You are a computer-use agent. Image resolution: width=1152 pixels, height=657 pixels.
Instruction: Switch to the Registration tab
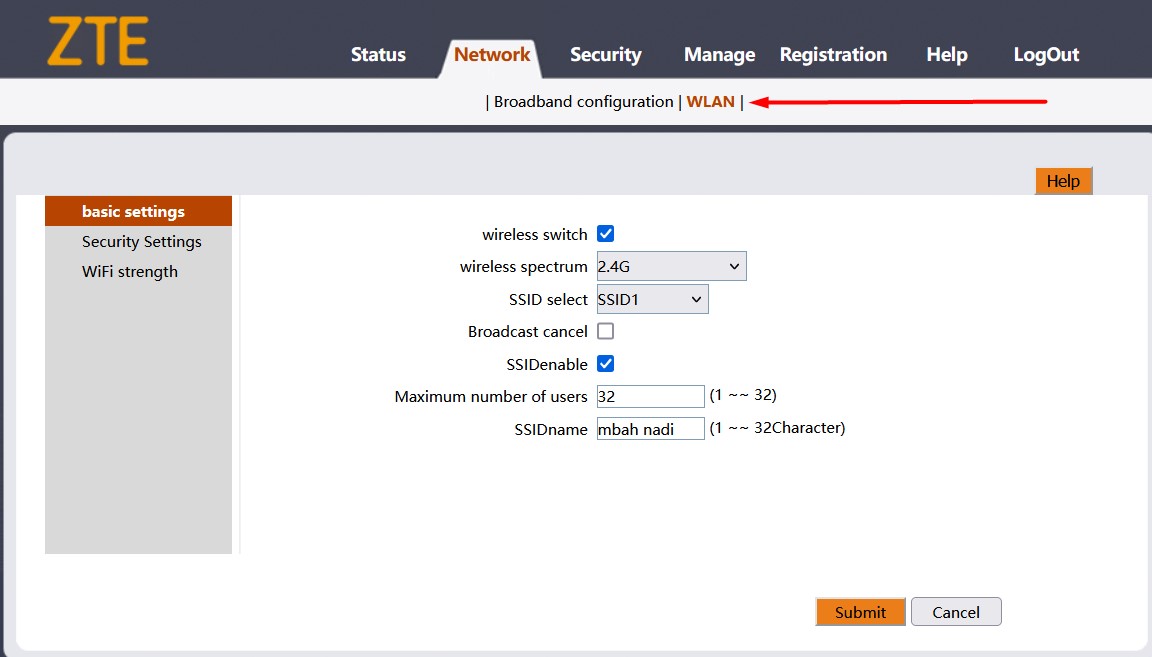pyautogui.click(x=833, y=55)
